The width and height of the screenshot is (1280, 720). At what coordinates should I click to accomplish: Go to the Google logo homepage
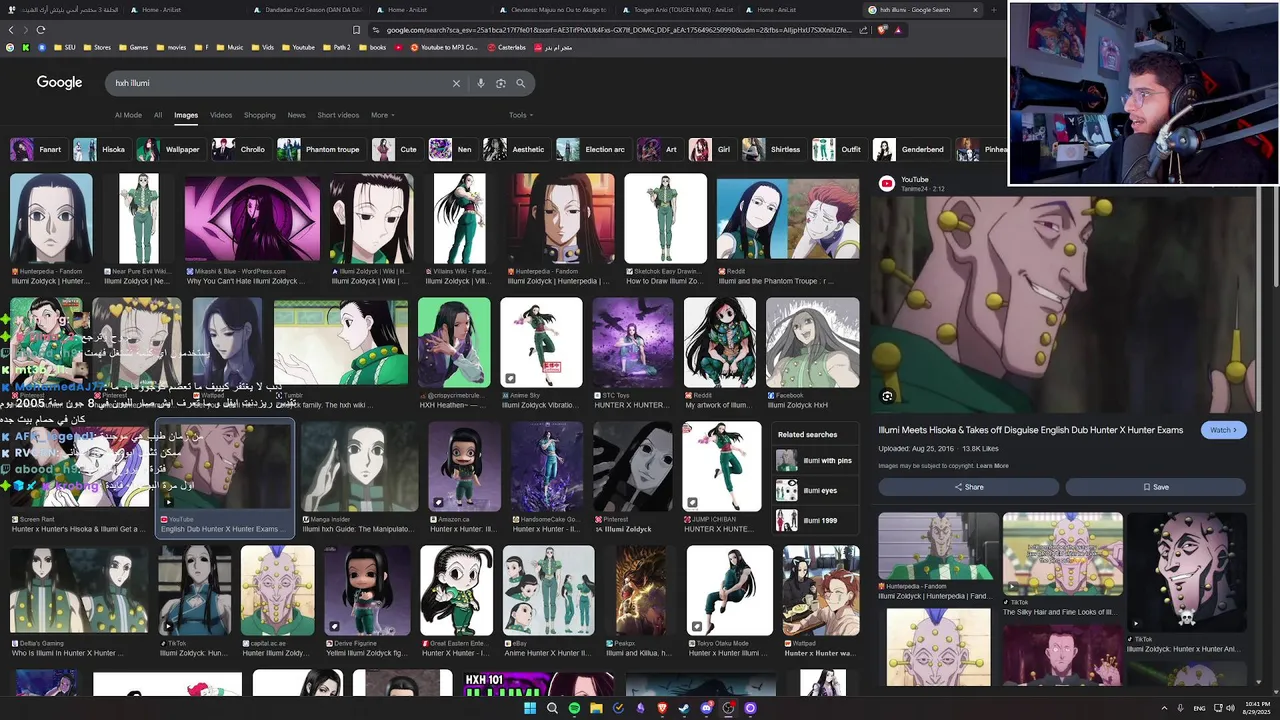pos(59,82)
